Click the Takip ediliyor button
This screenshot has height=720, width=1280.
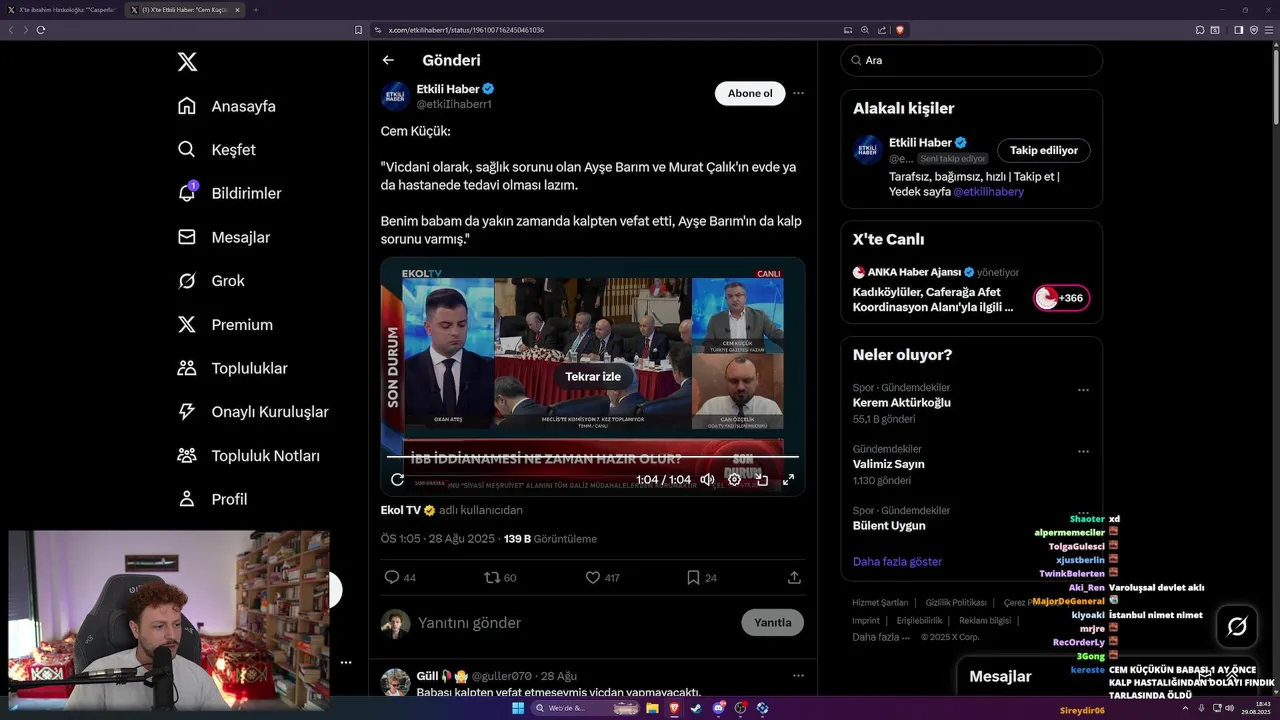(x=1043, y=150)
